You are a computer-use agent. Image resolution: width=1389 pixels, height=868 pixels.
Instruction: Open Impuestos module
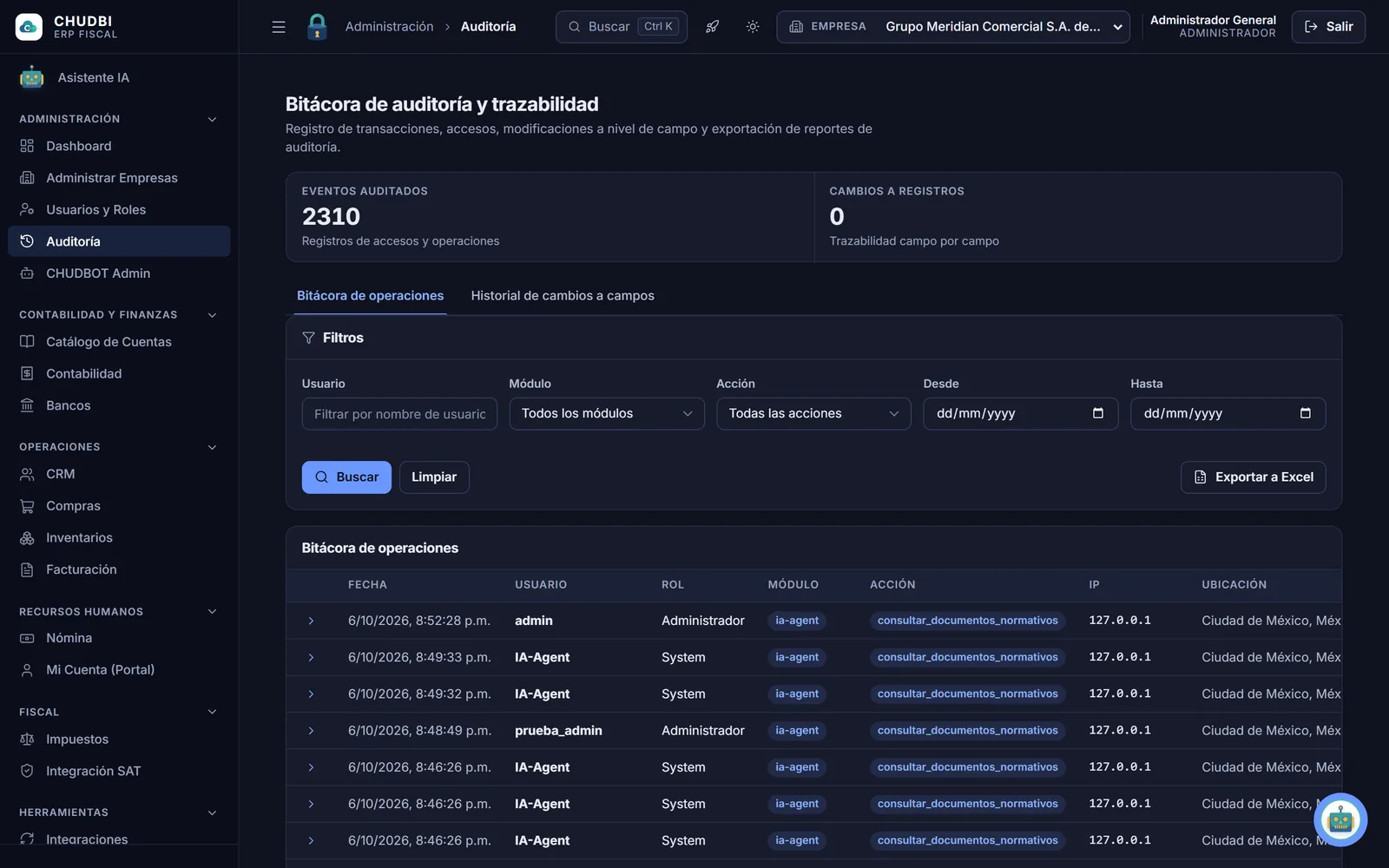point(119,740)
